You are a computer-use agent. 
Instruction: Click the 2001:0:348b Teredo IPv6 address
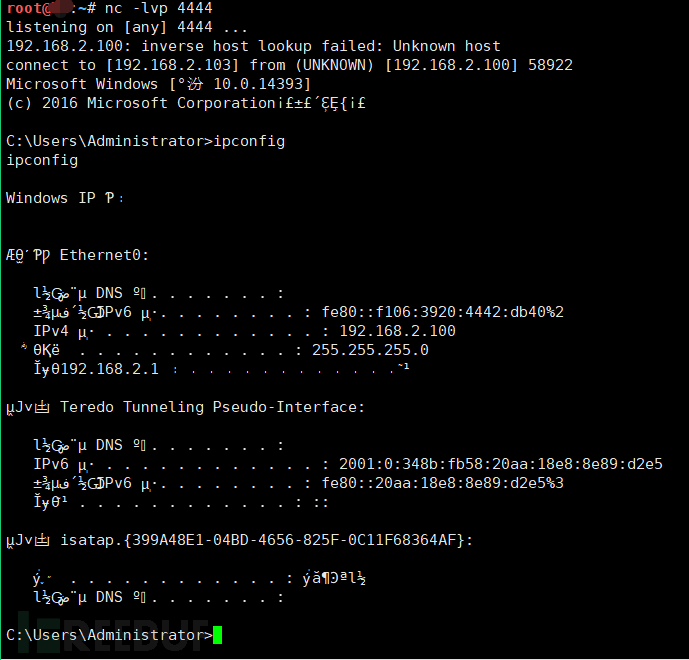tap(500, 464)
